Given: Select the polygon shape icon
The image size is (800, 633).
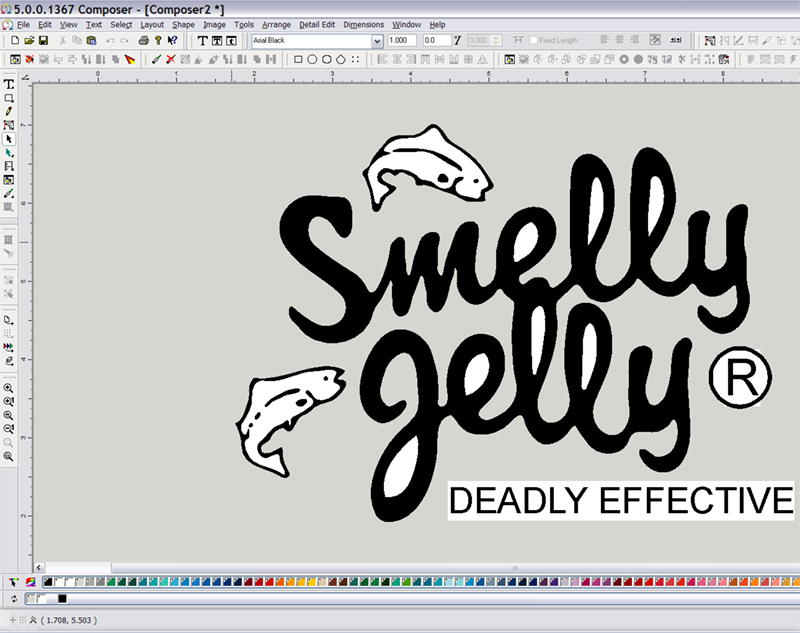Looking at the screenshot, I should (x=341, y=60).
